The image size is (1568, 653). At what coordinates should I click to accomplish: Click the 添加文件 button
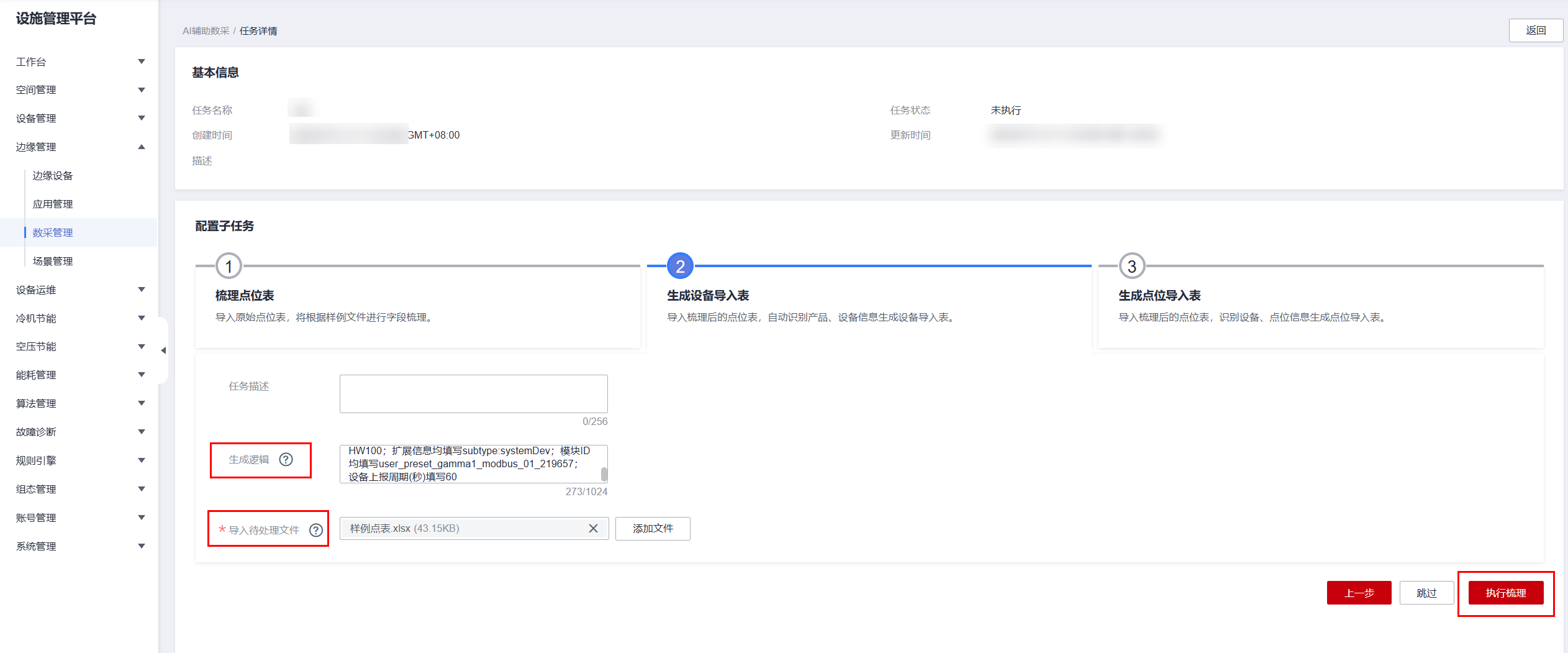click(653, 529)
